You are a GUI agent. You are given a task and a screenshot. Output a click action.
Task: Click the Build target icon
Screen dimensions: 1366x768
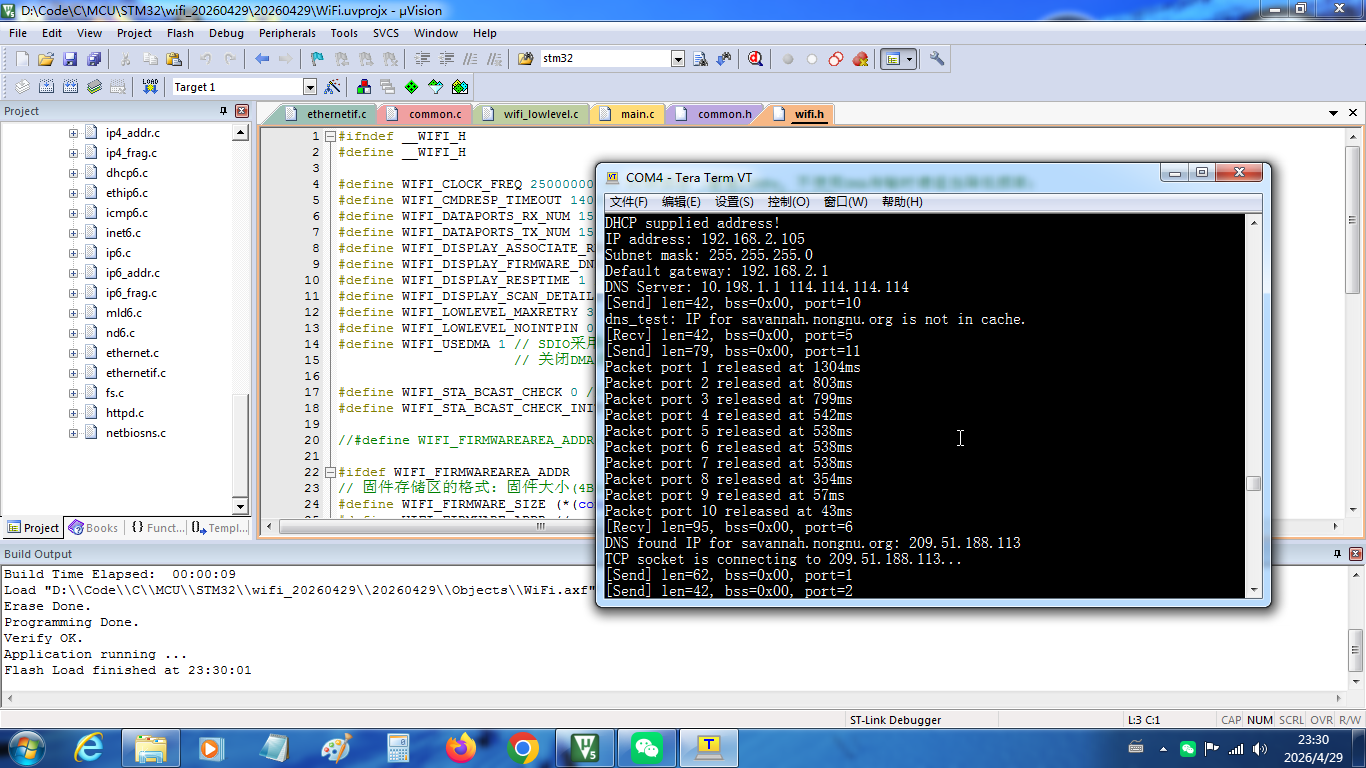point(46,87)
